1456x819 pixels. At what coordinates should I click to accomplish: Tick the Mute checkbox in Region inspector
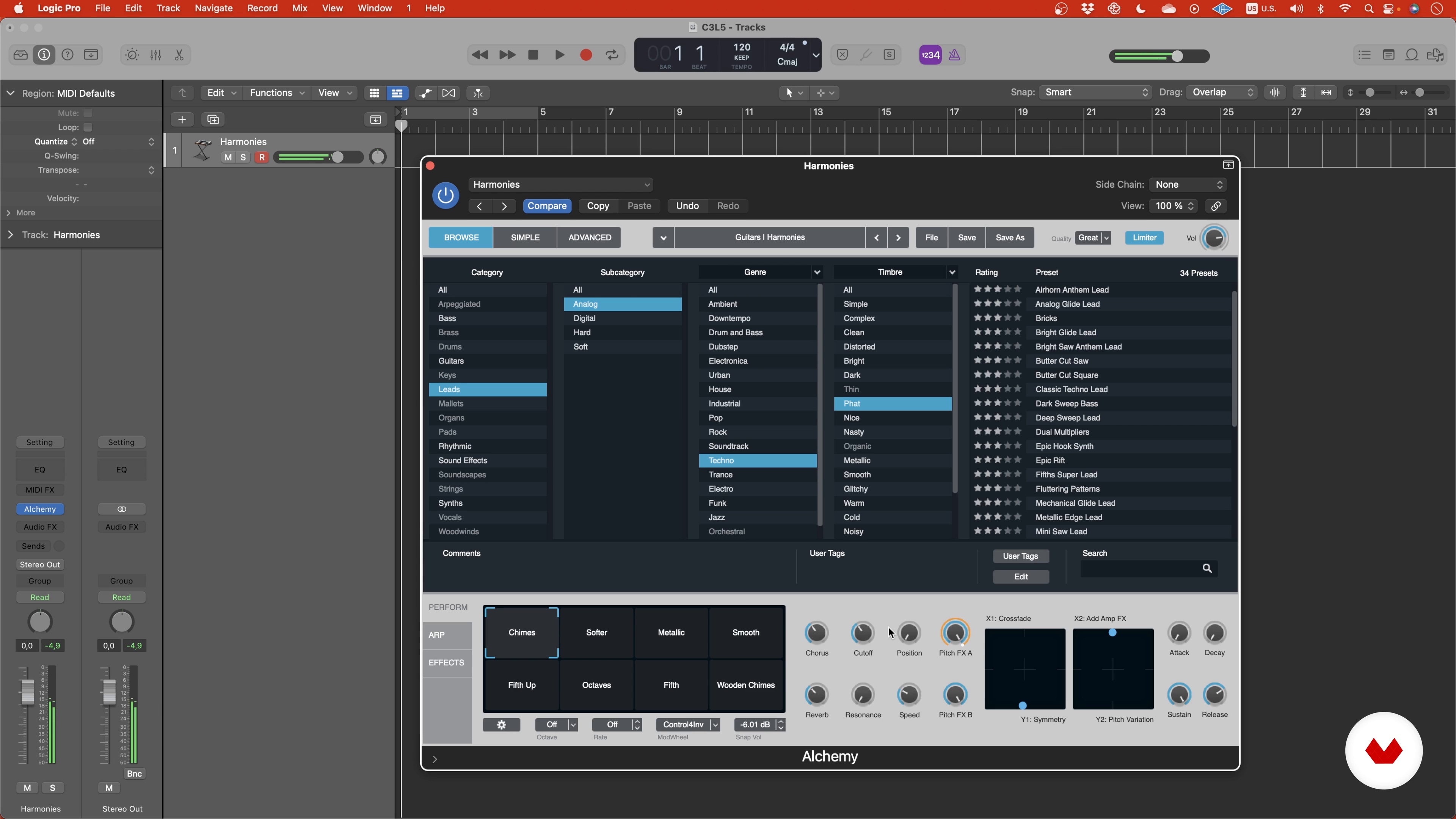88,113
